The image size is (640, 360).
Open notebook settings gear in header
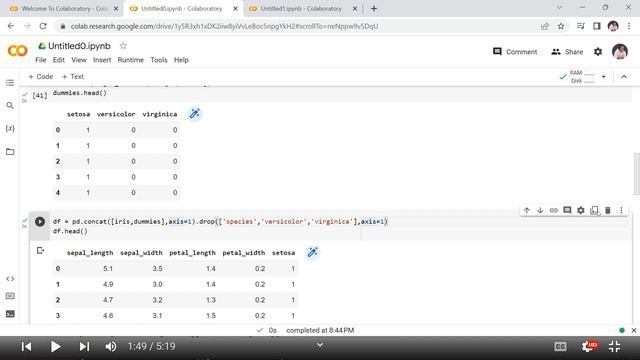point(598,52)
